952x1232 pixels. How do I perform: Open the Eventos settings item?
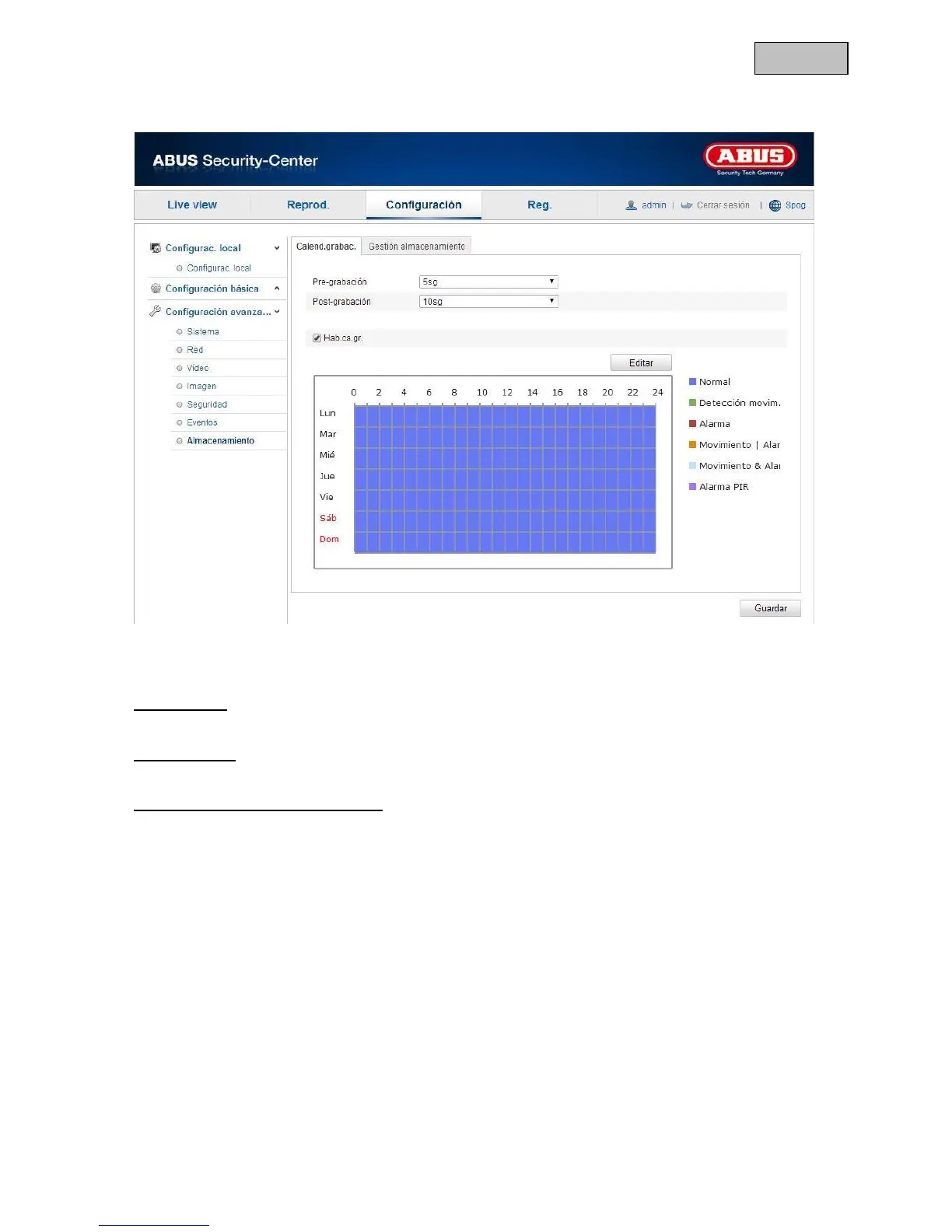pos(202,423)
